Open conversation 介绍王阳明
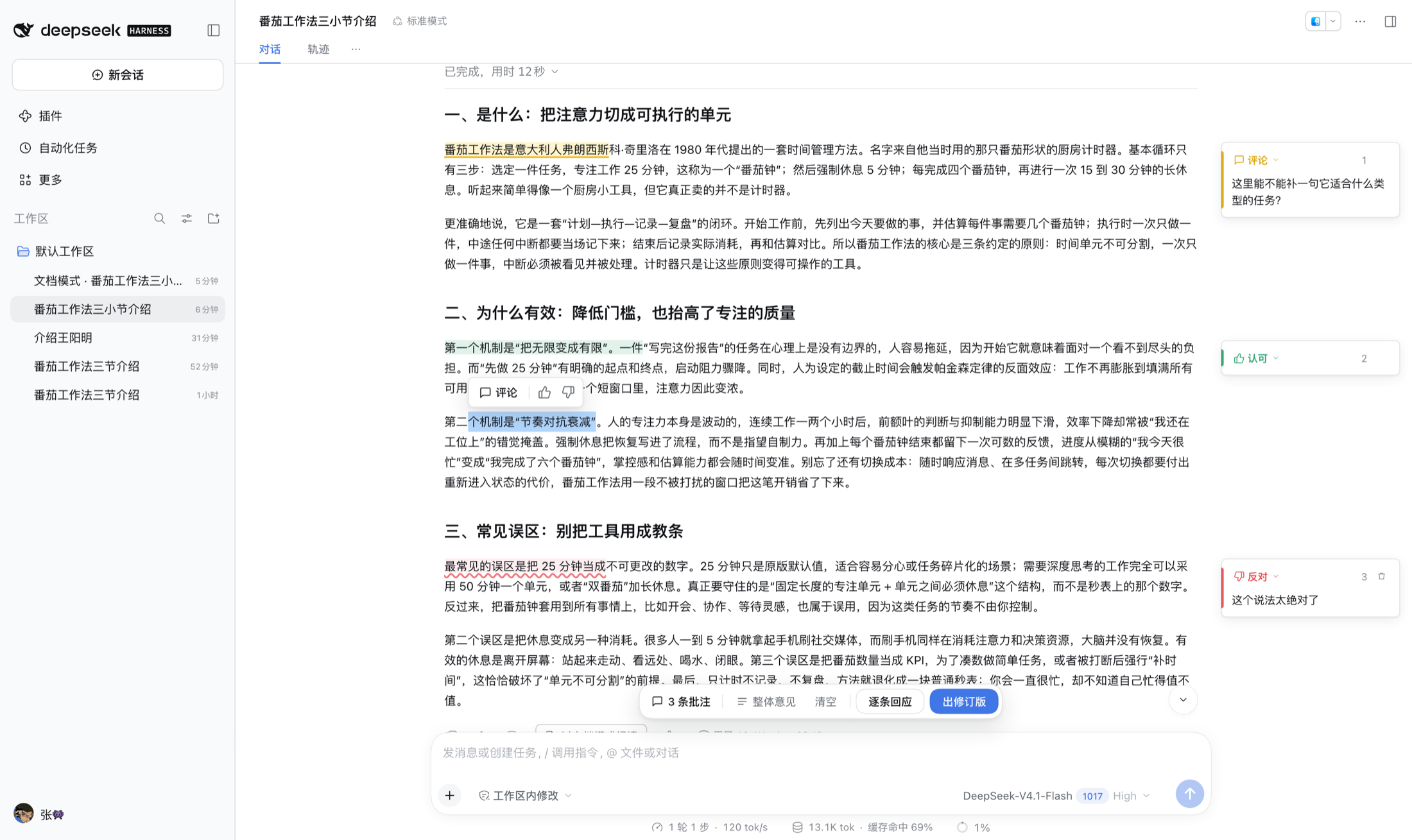This screenshot has width=1412, height=840. point(117,338)
